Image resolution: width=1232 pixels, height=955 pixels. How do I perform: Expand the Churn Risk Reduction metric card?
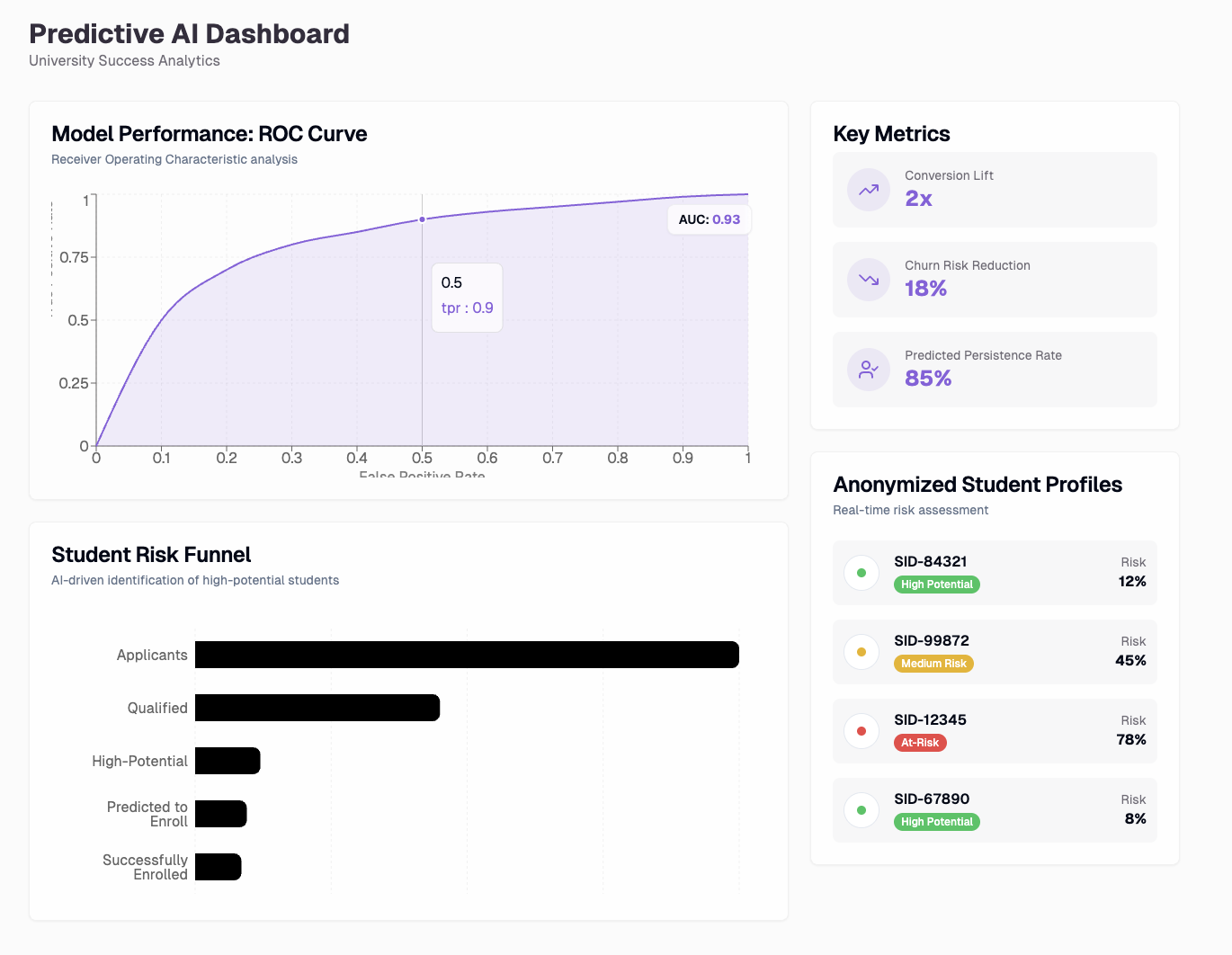click(x=995, y=280)
